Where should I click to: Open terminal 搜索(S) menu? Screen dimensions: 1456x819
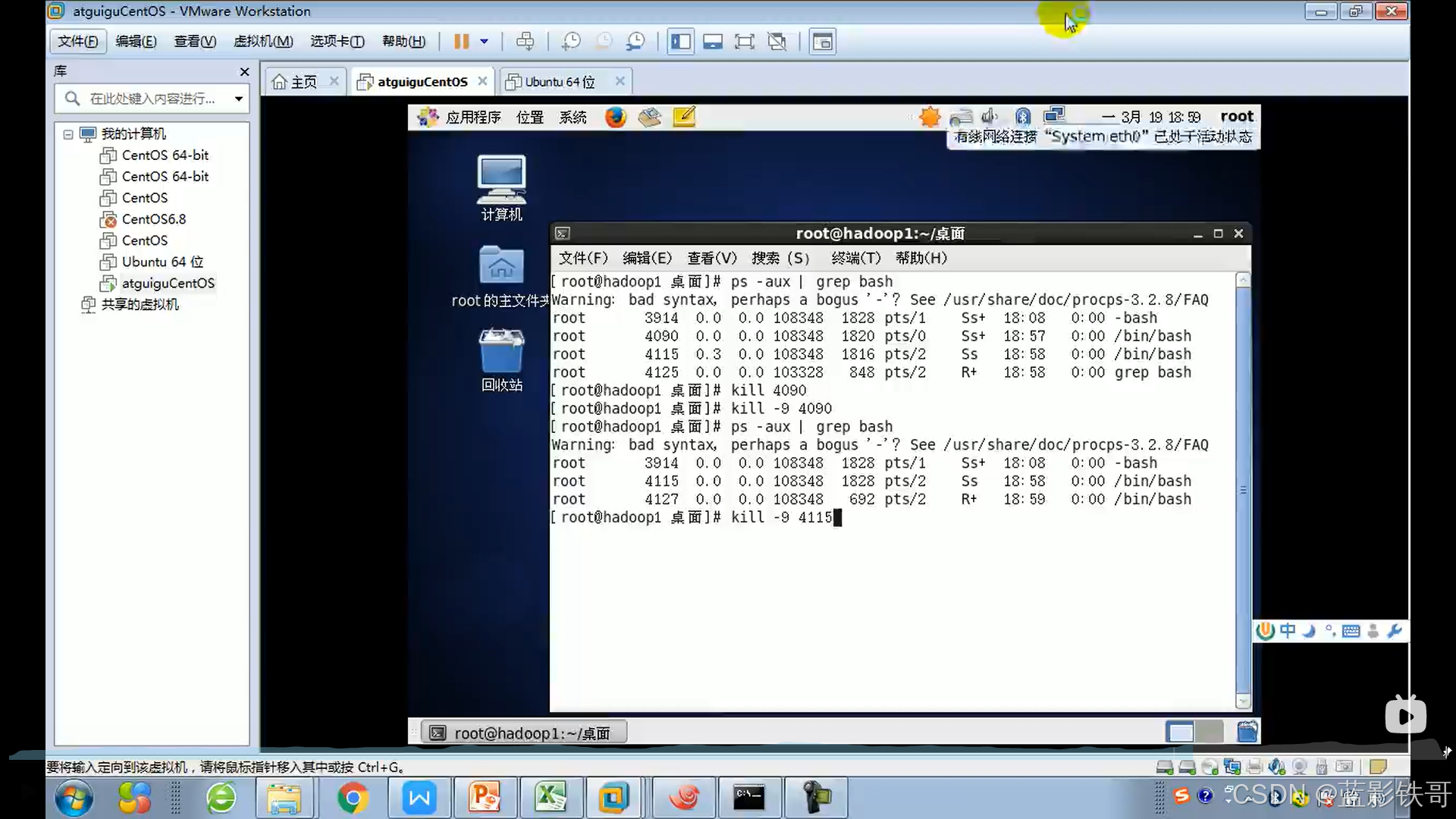[780, 258]
